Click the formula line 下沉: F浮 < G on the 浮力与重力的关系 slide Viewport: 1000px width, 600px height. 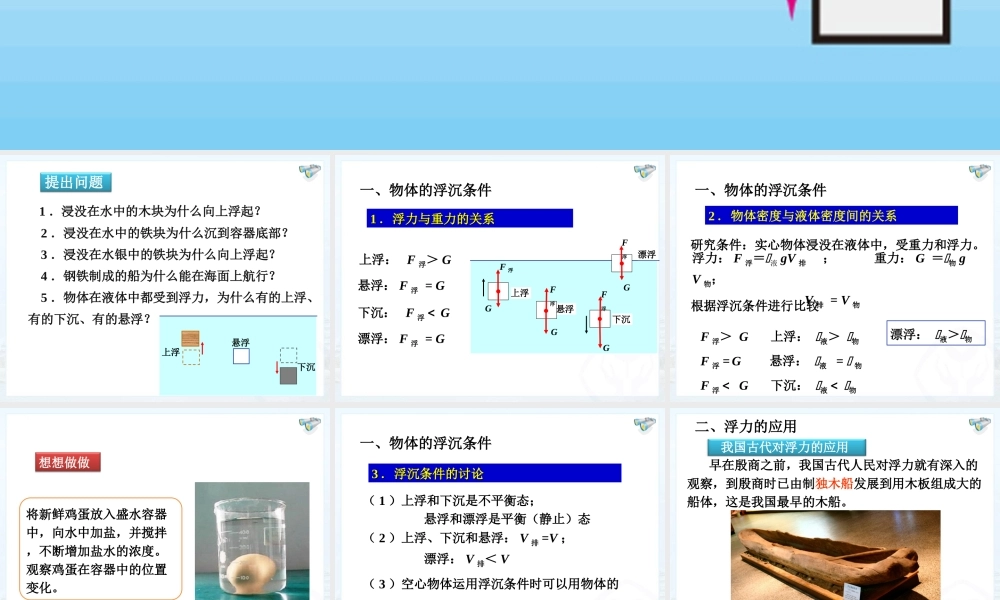[405, 313]
